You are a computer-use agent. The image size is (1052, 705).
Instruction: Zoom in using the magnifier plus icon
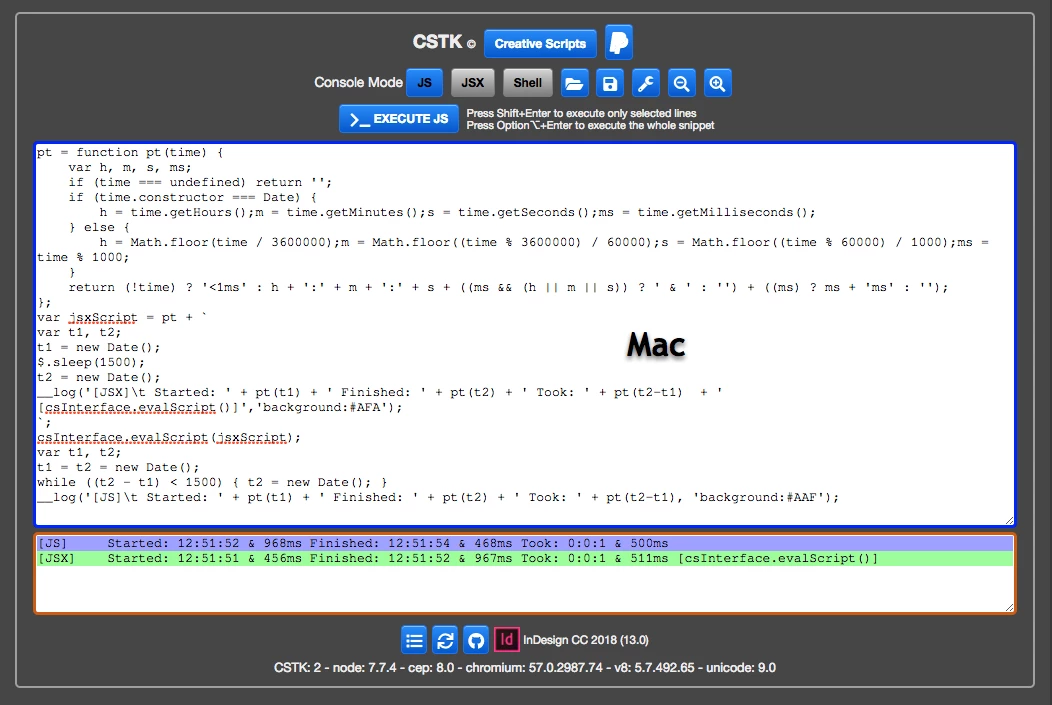click(717, 83)
